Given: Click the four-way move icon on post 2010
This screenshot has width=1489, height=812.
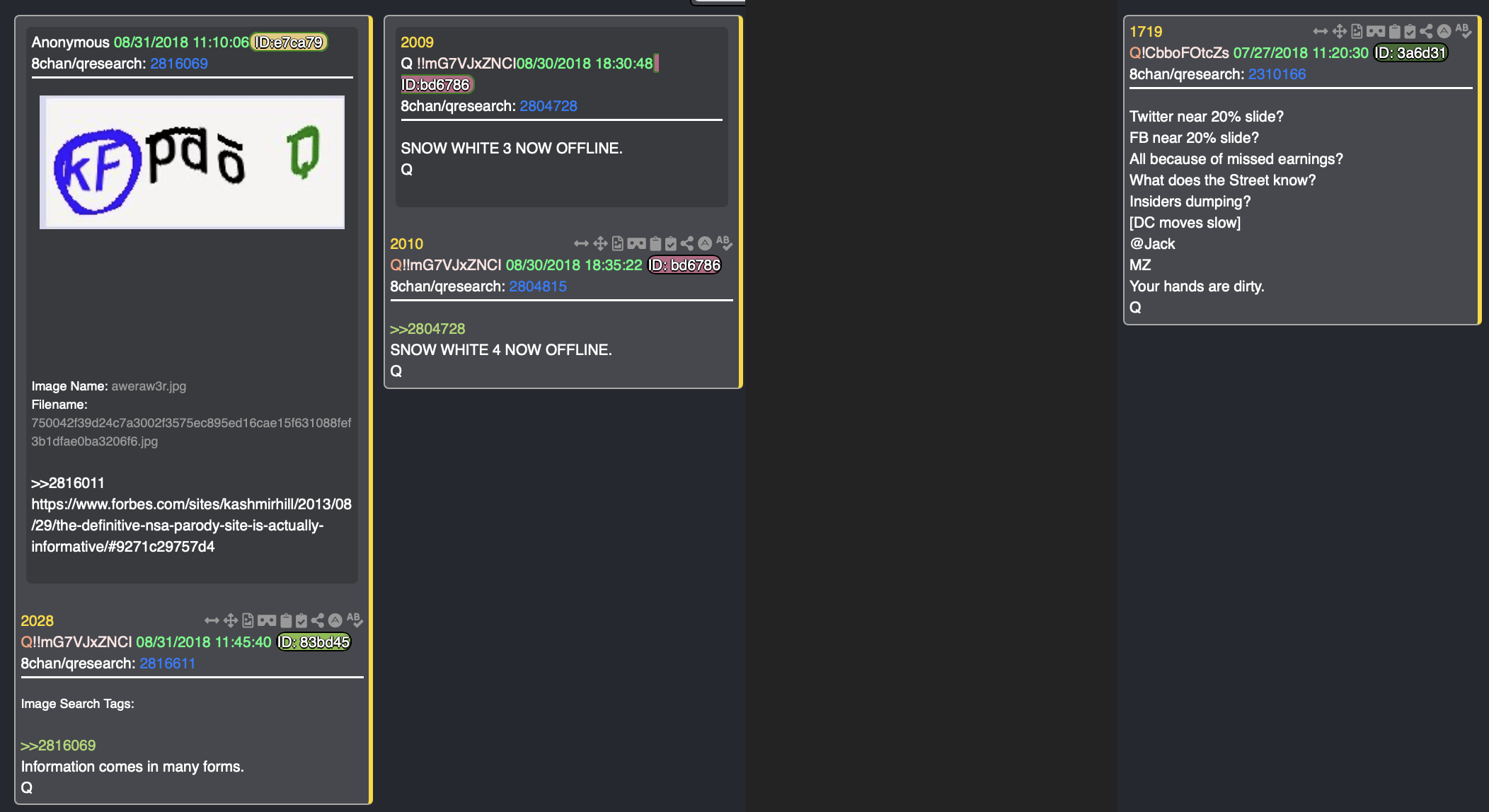Looking at the screenshot, I should (600, 244).
